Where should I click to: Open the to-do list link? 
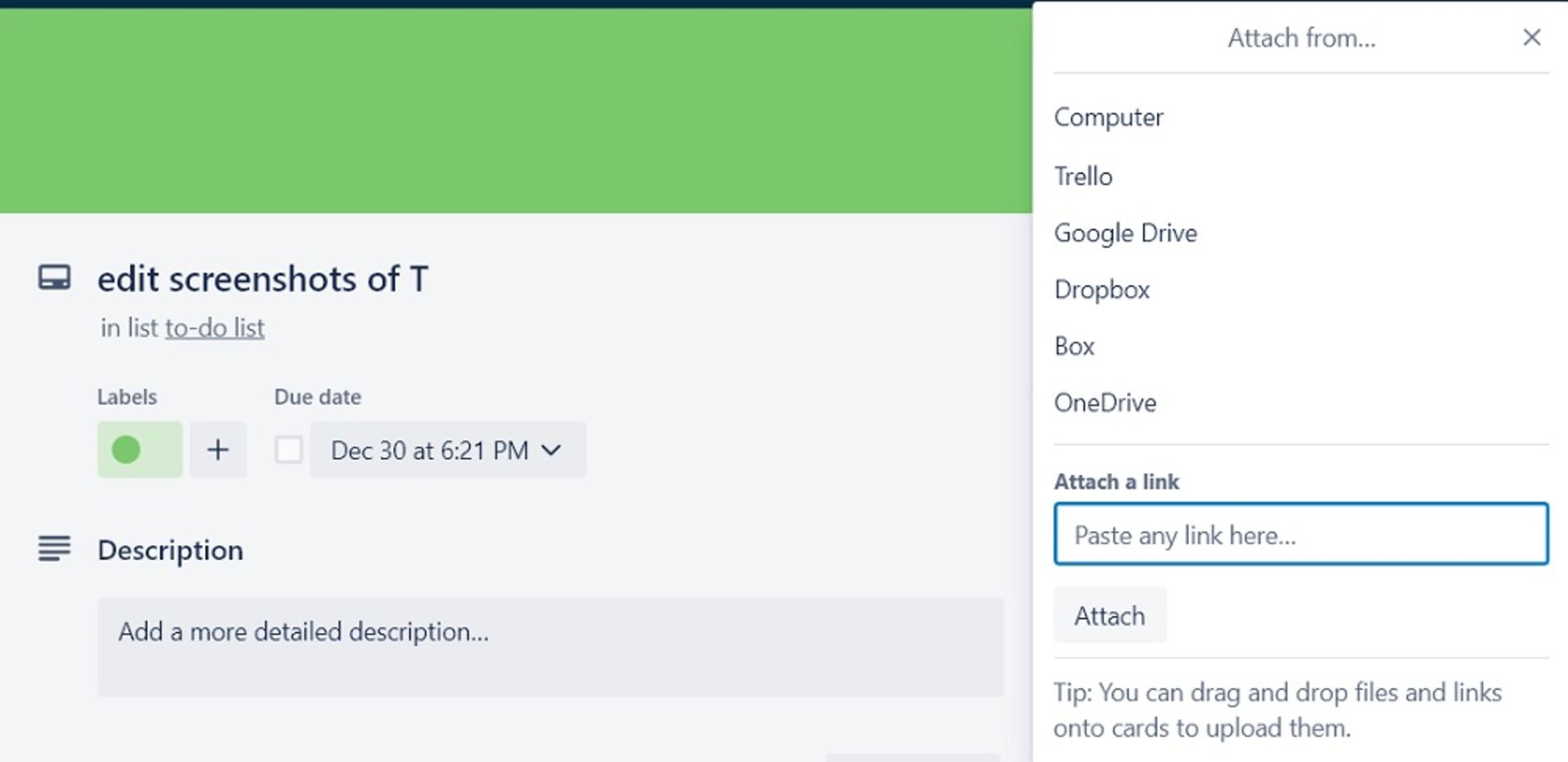215,328
